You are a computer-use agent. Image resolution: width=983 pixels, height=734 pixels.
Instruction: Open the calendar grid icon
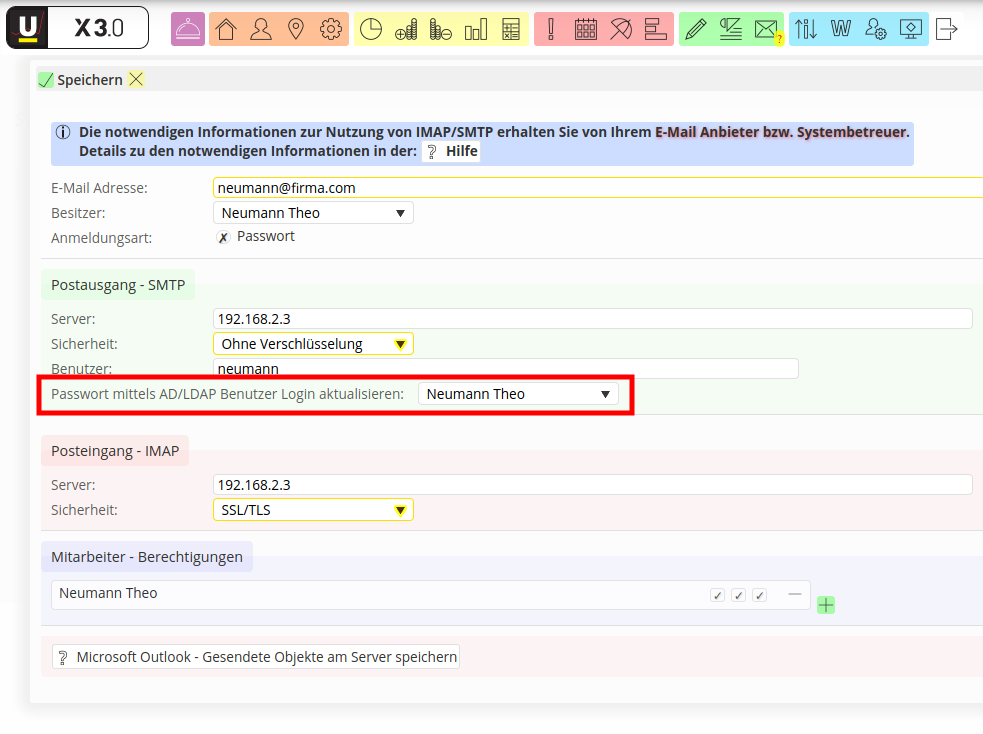pos(586,29)
